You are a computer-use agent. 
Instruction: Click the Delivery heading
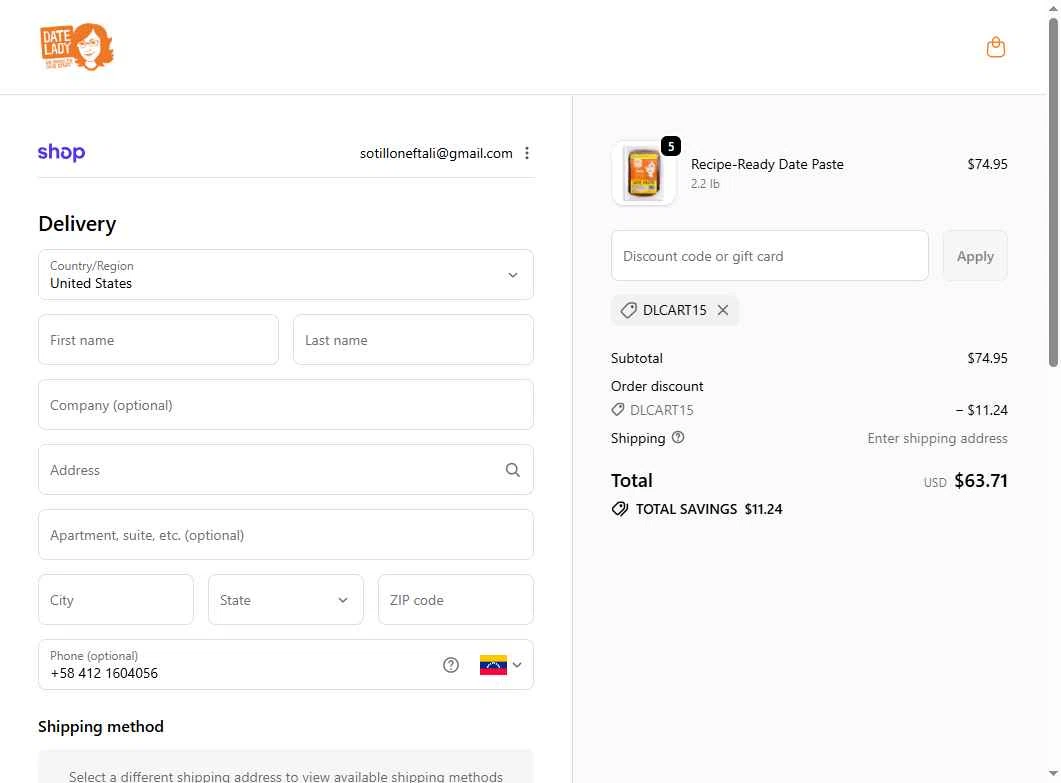[x=77, y=223]
